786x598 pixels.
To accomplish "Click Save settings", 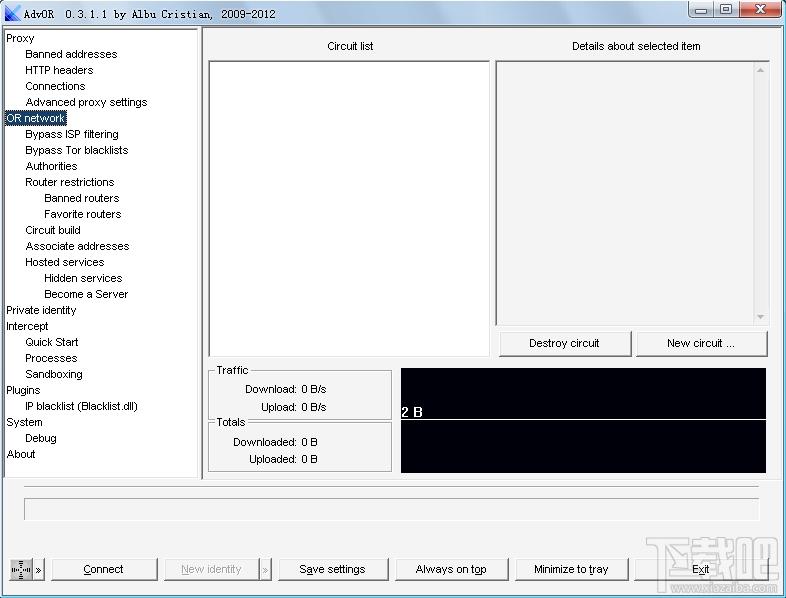I will tap(333, 569).
